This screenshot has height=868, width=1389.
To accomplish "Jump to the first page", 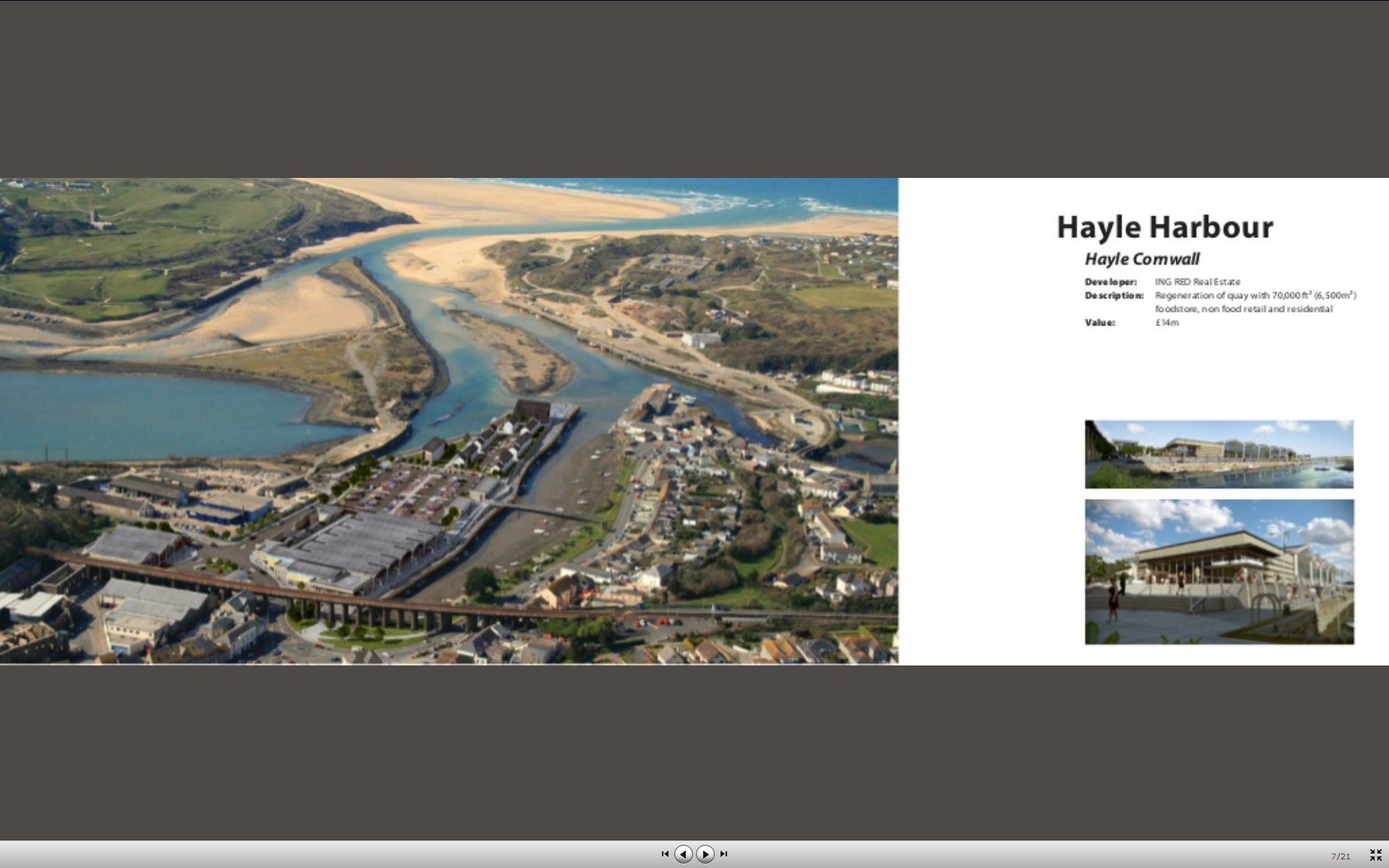I will click(665, 854).
